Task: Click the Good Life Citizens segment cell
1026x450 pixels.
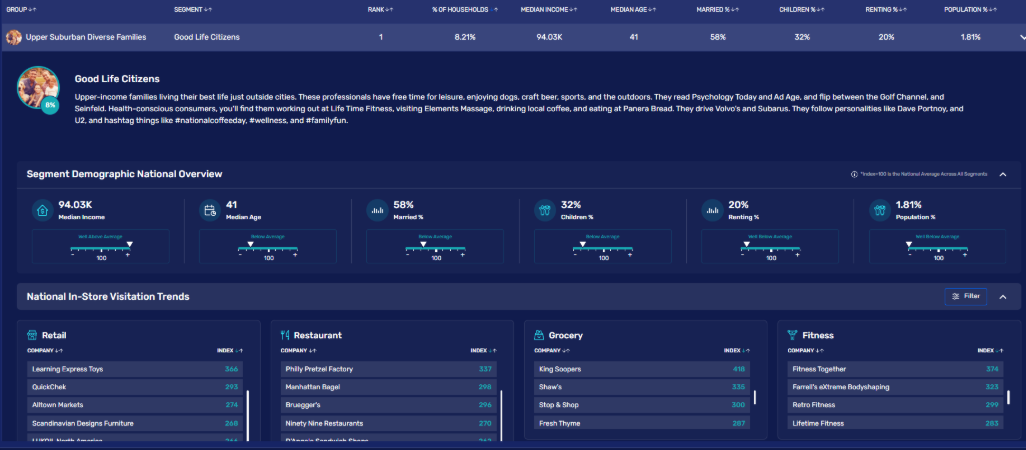Action: click(207, 37)
